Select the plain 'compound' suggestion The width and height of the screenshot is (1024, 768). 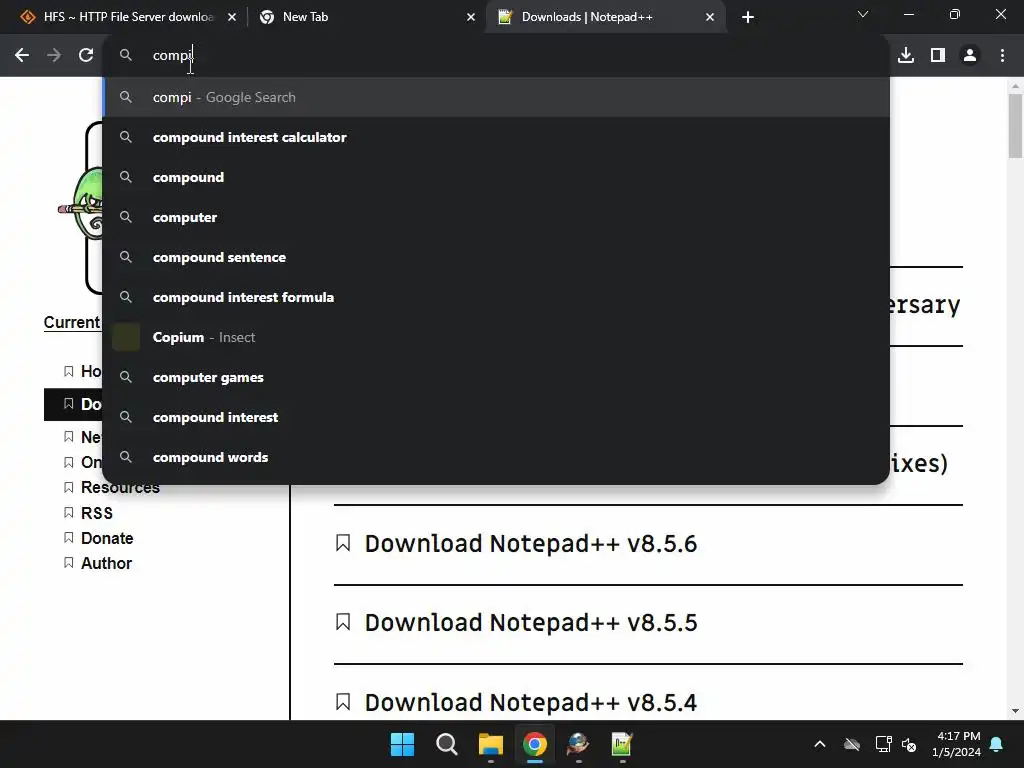496,177
